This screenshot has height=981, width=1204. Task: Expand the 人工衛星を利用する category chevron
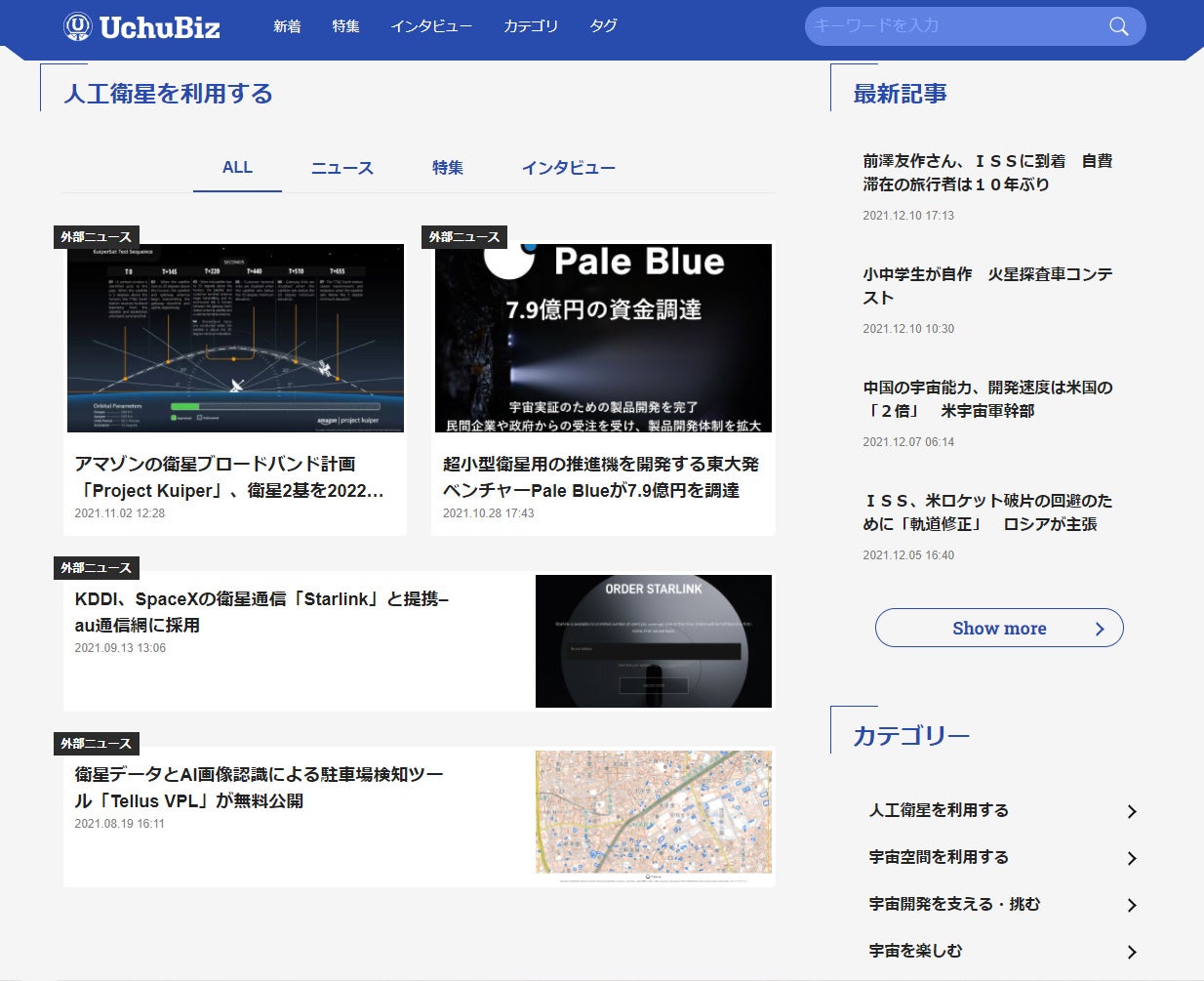click(x=1132, y=811)
